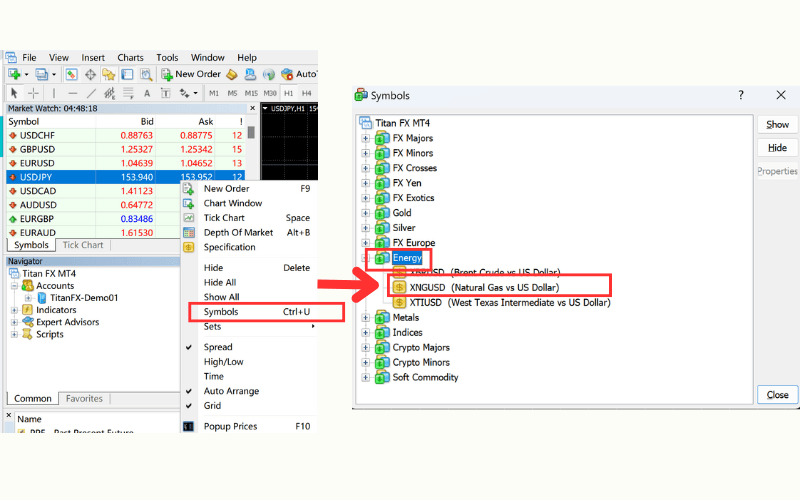The height and width of the screenshot is (500, 800).
Task: Expand the Crypto Majors group
Action: click(x=366, y=347)
